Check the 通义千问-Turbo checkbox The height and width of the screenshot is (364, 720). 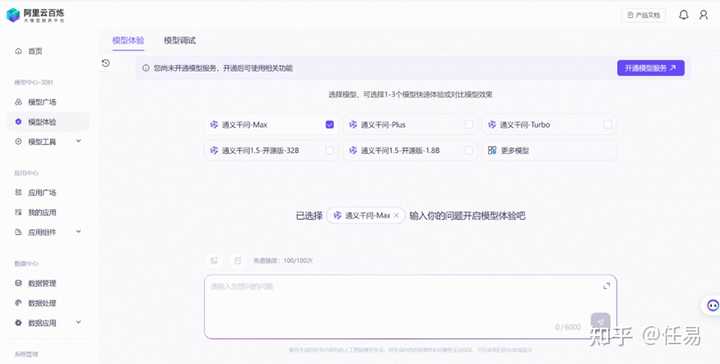pyautogui.click(x=608, y=124)
